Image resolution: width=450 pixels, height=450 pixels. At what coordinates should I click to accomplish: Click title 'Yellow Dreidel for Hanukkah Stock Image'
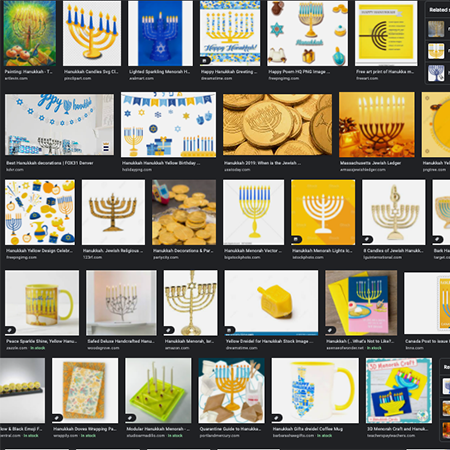(269, 341)
